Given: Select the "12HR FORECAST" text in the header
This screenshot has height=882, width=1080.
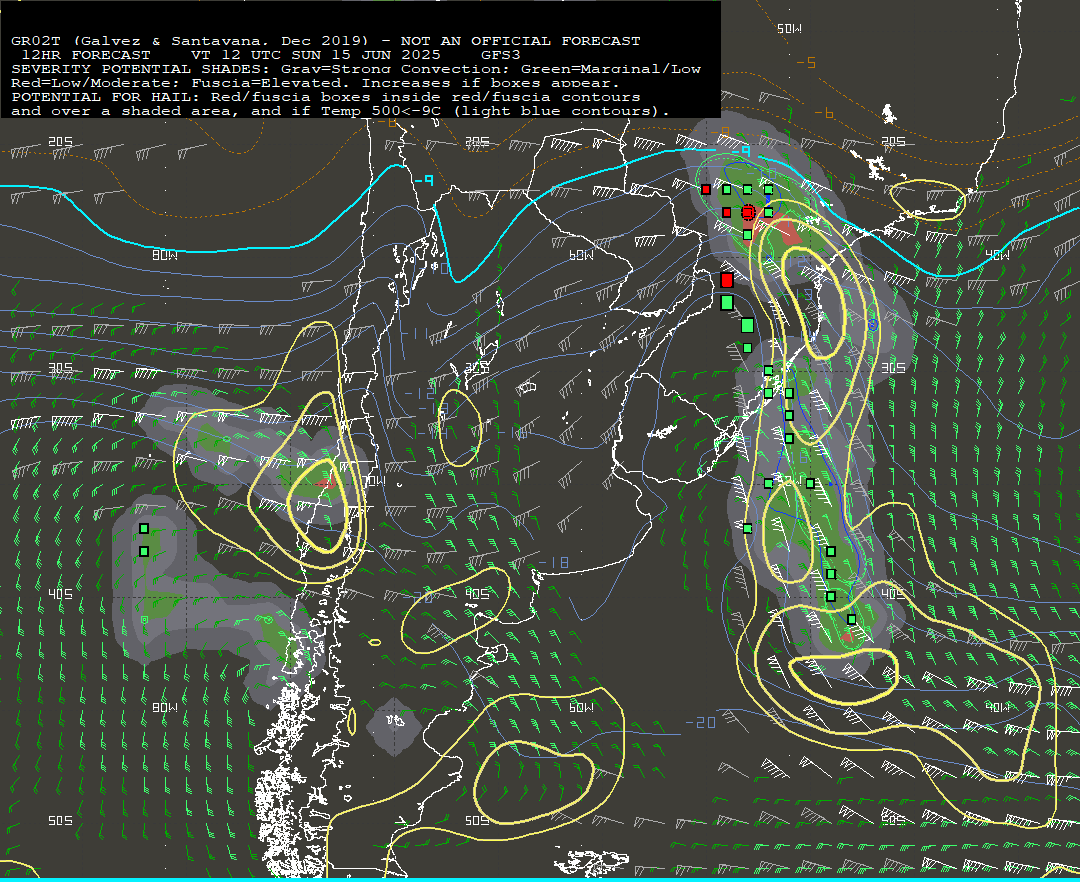Looking at the screenshot, I should (86, 55).
